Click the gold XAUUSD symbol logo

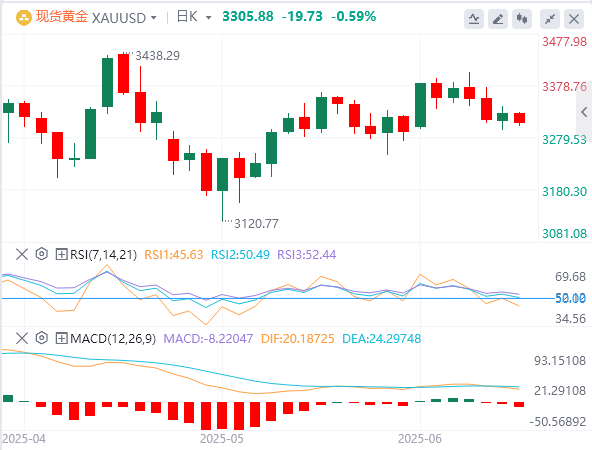tap(23, 18)
